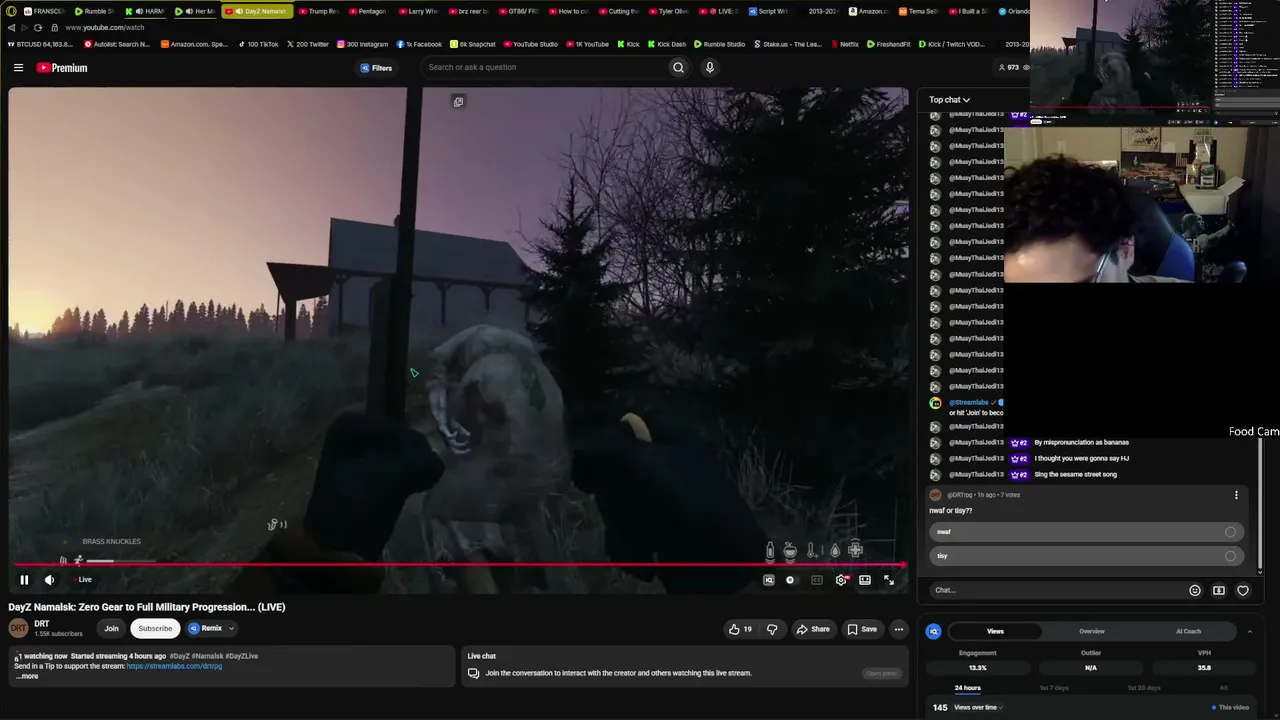Open the YouTube guide hamburger menu

[x=18, y=68]
